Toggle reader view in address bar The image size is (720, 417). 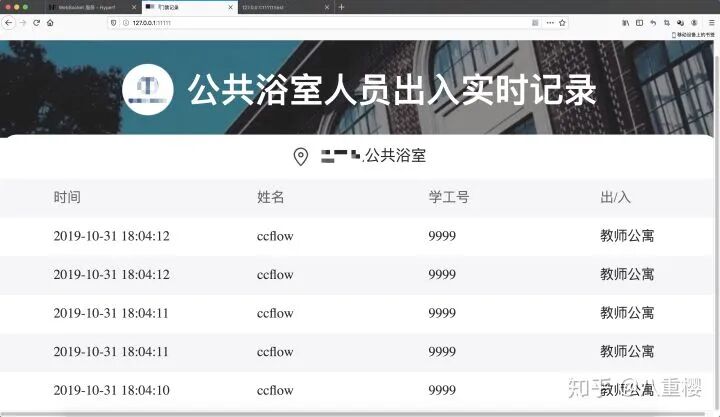(535, 23)
